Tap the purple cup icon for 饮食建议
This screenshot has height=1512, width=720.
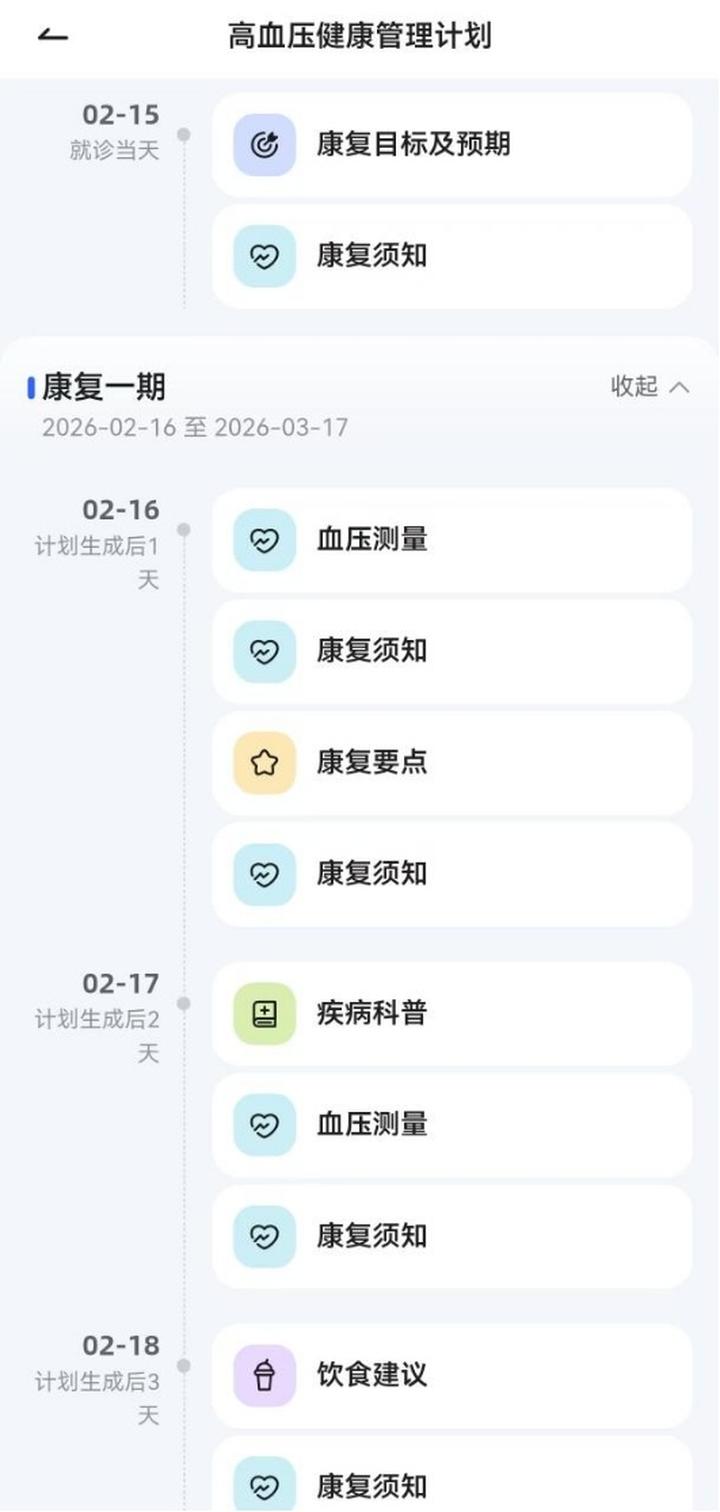coord(264,1375)
